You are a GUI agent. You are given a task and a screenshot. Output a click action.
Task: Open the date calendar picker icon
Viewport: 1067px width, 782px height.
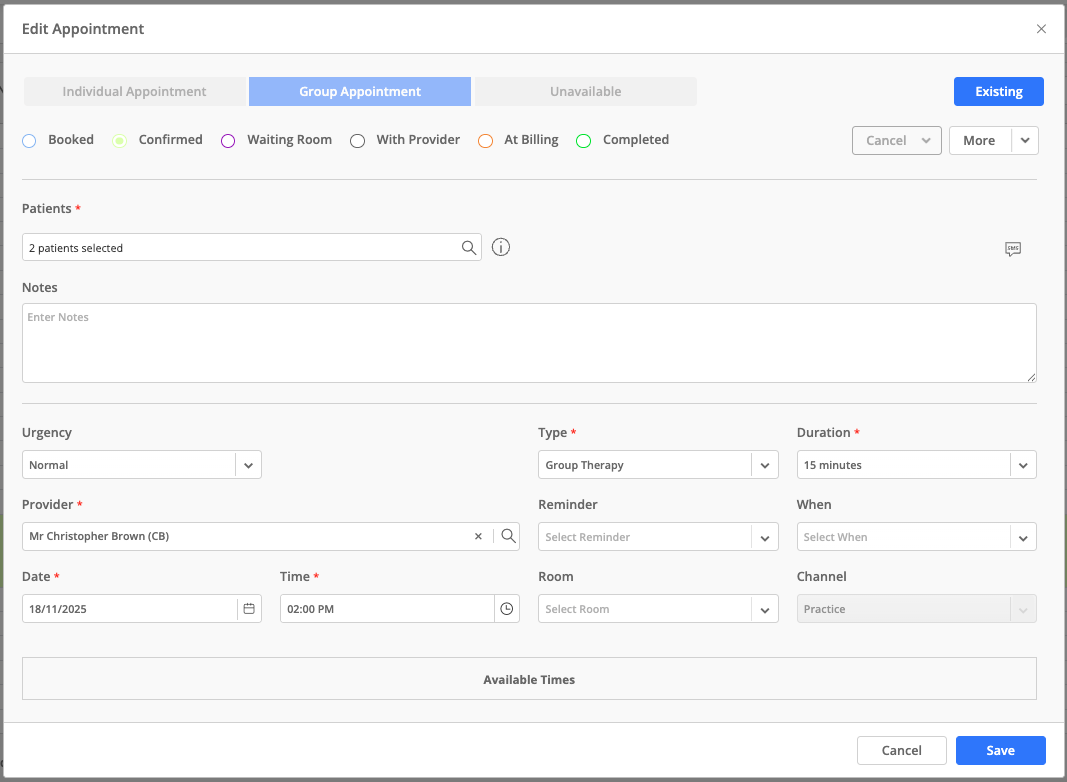tap(249, 609)
